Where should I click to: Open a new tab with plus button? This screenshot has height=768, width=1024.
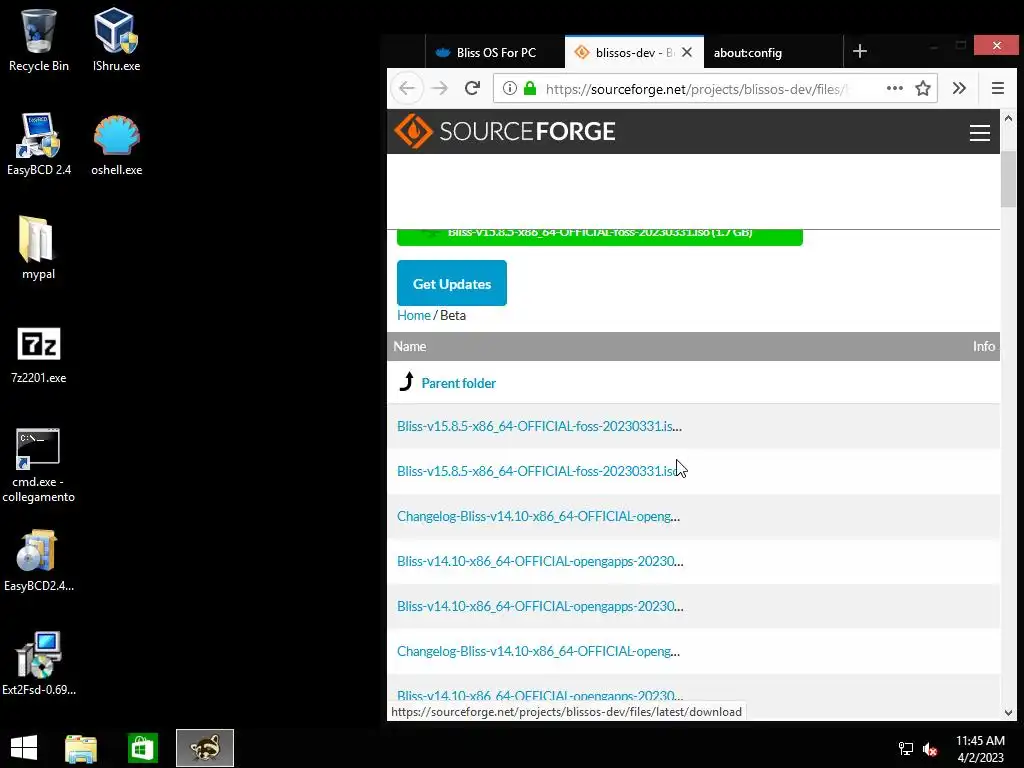[860, 51]
